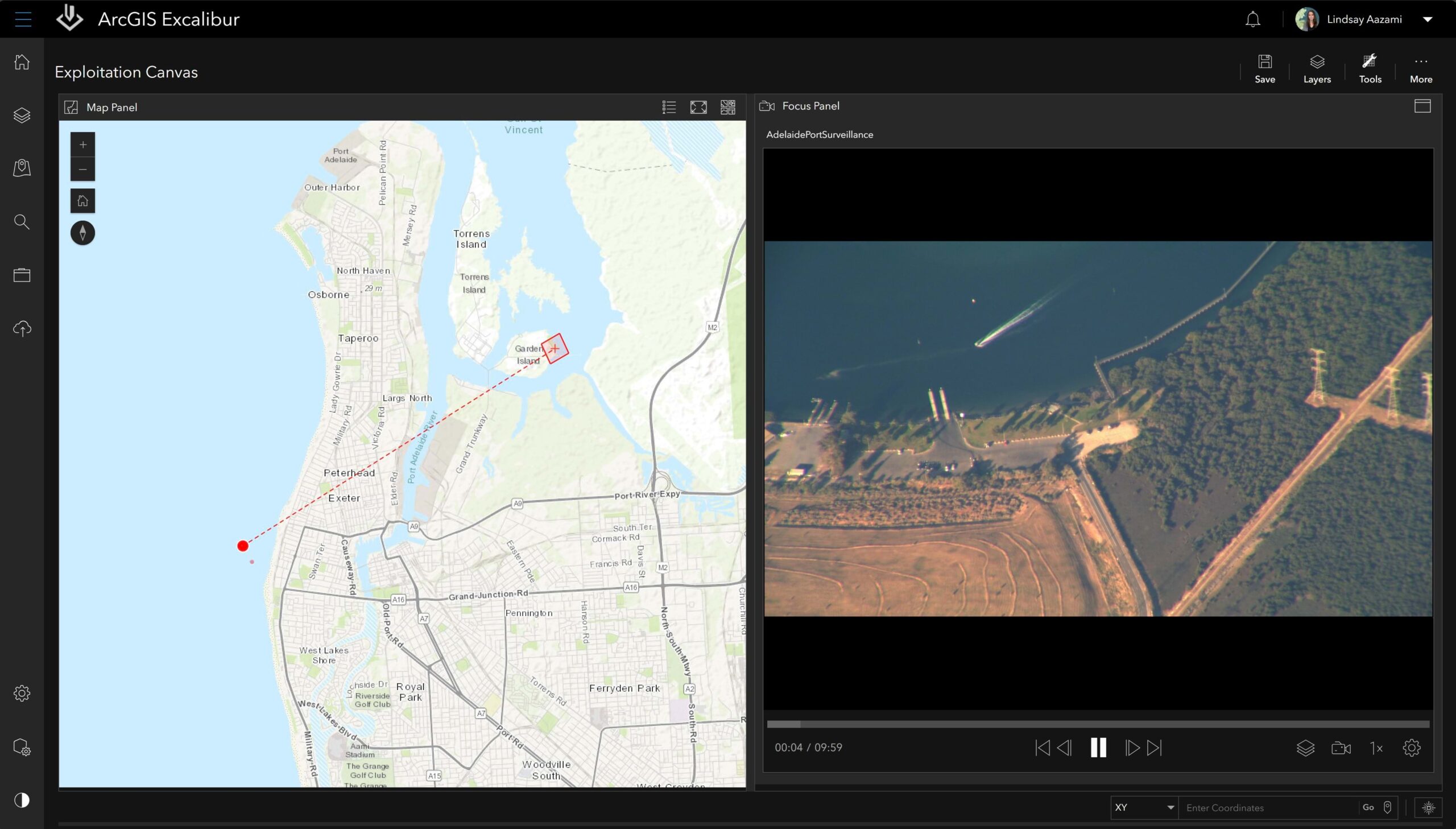
Task: Pause the AdelaidePortSurveillance video
Action: coord(1098,748)
